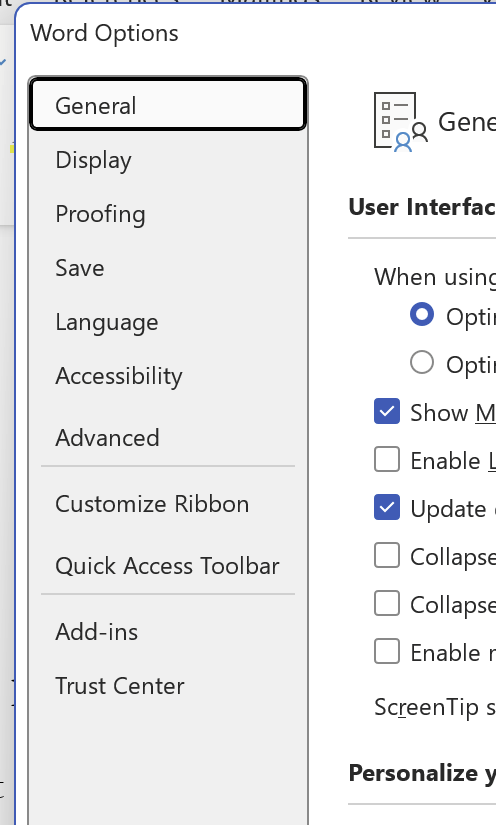
Task: Click the General options page icon
Action: (401, 122)
